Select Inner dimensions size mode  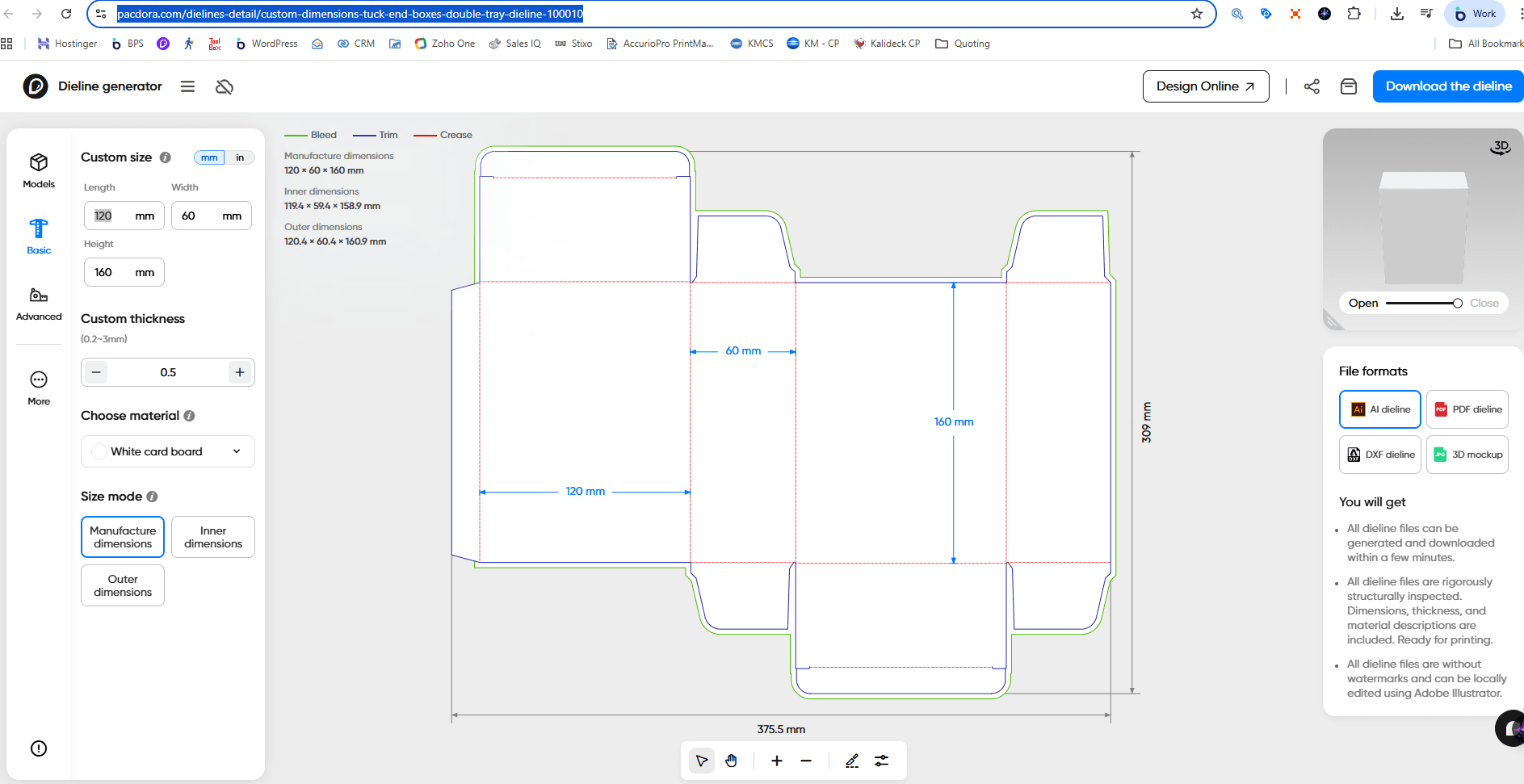(x=213, y=537)
